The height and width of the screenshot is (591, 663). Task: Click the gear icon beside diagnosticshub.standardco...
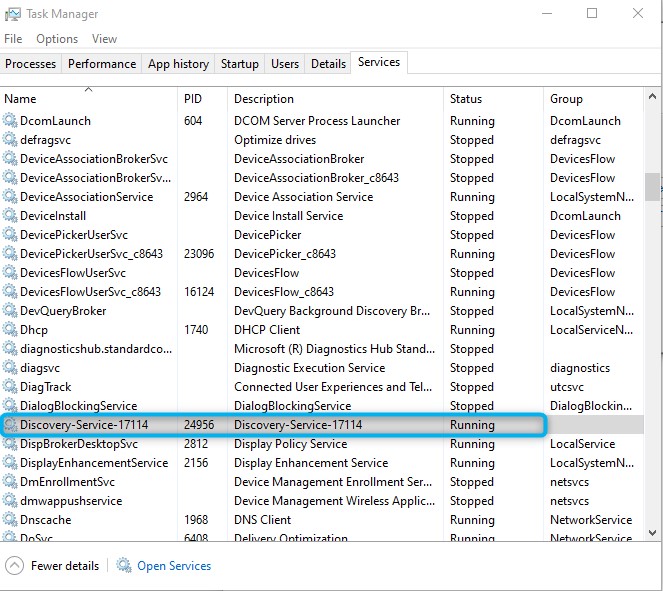[x=10, y=349]
